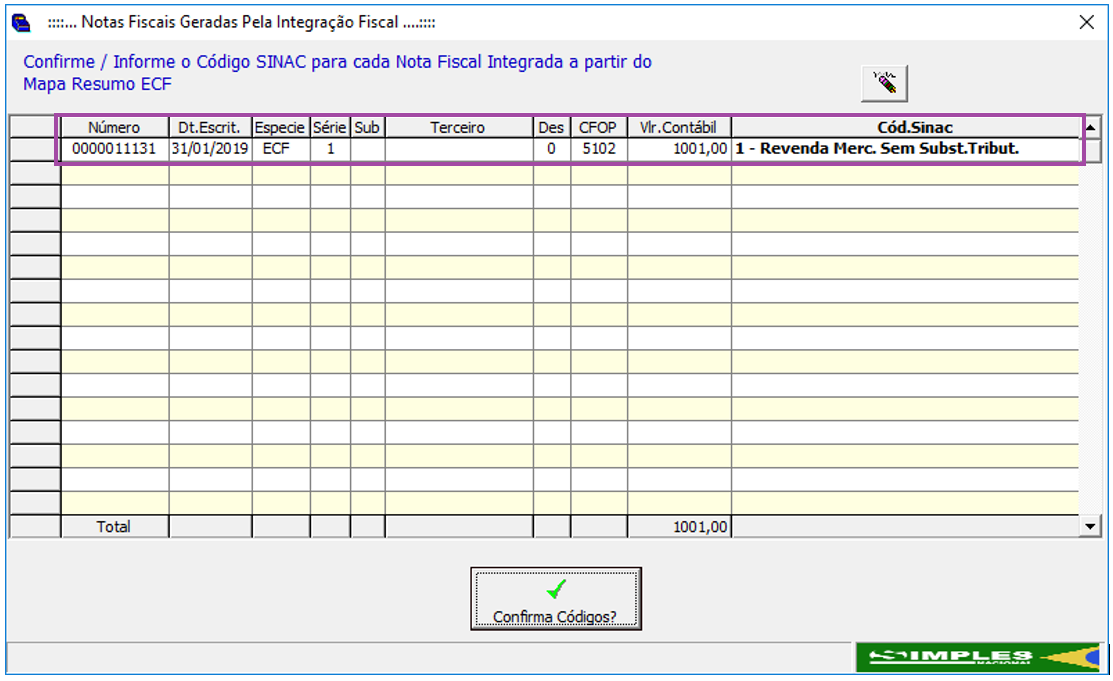Select the ECF species cell
The image size is (1113, 681).
click(280, 149)
